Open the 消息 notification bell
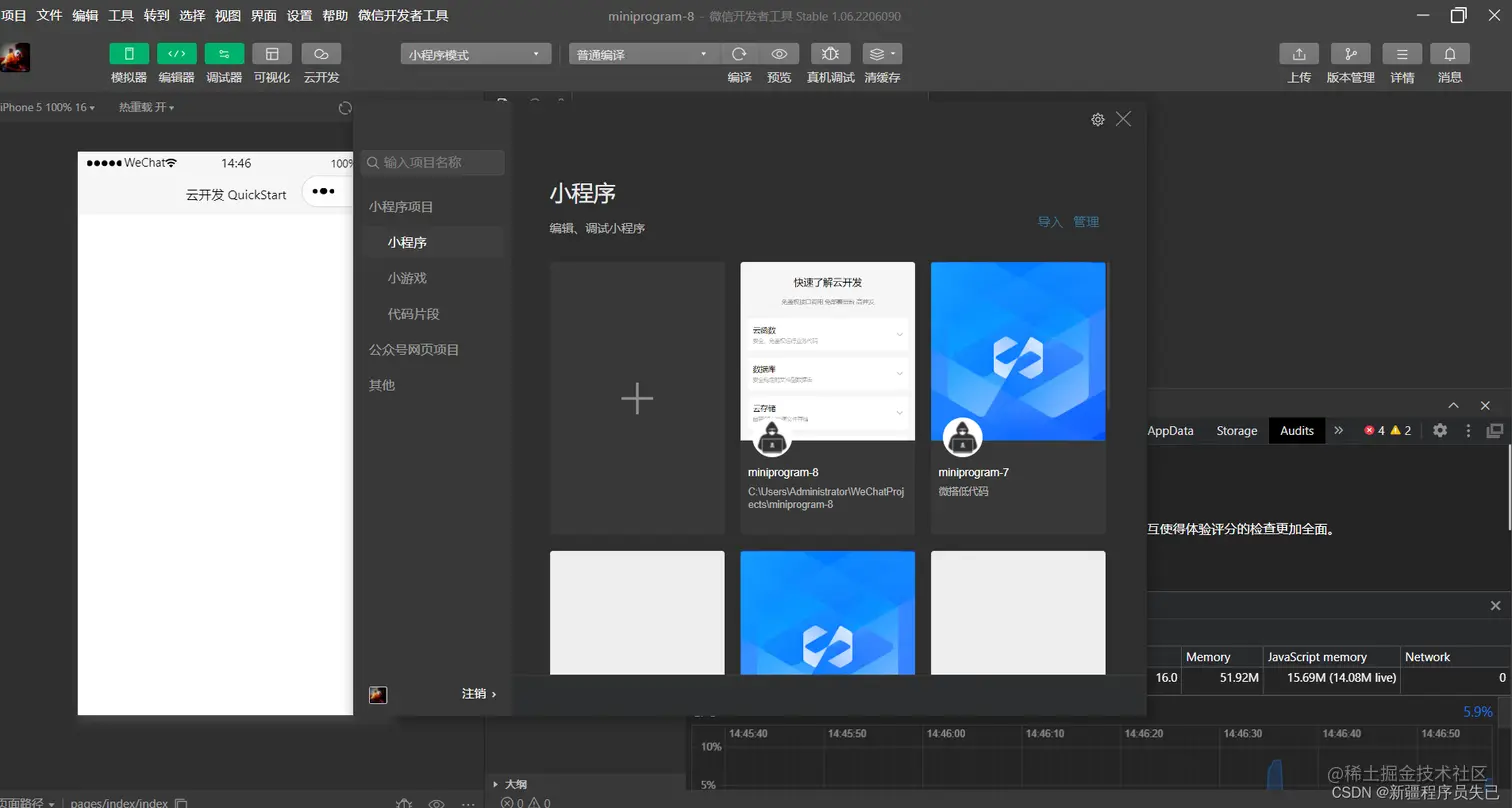Image resolution: width=1512 pixels, height=808 pixels. tap(1450, 54)
